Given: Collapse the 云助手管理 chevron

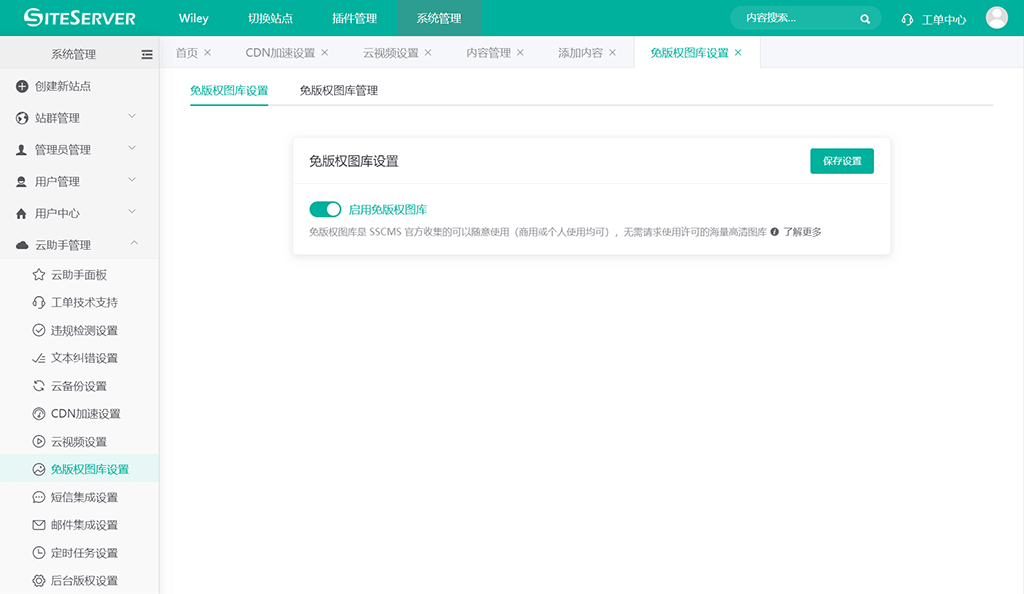Looking at the screenshot, I should (x=134, y=243).
